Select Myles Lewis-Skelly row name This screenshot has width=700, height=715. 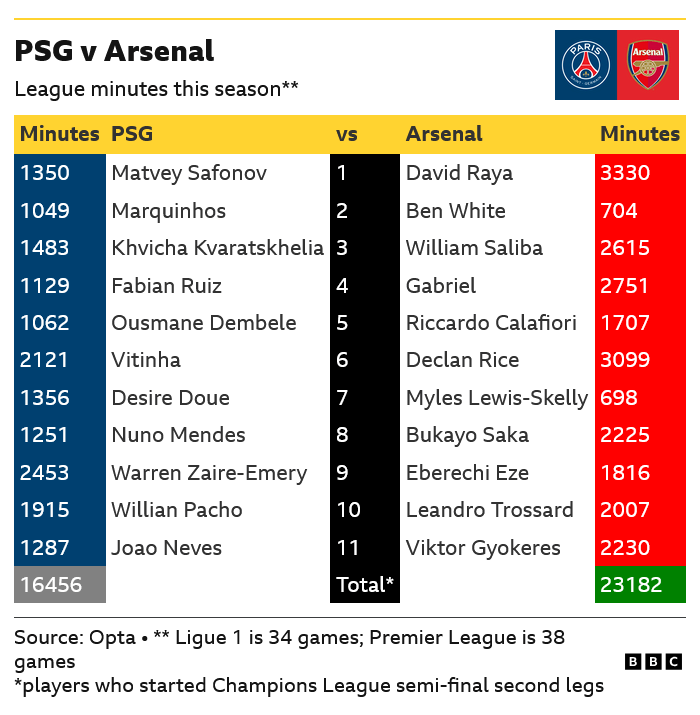point(497,398)
